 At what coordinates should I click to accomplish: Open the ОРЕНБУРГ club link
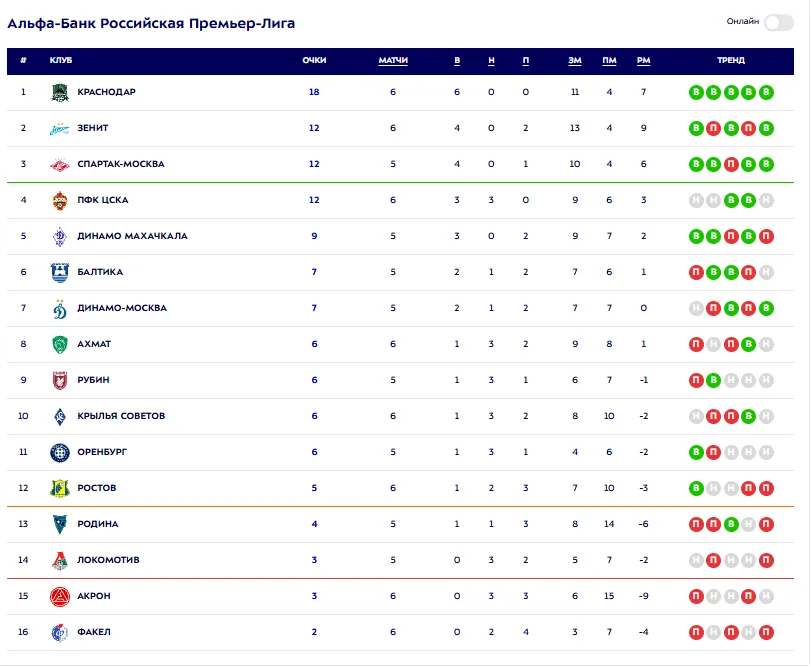[102, 452]
